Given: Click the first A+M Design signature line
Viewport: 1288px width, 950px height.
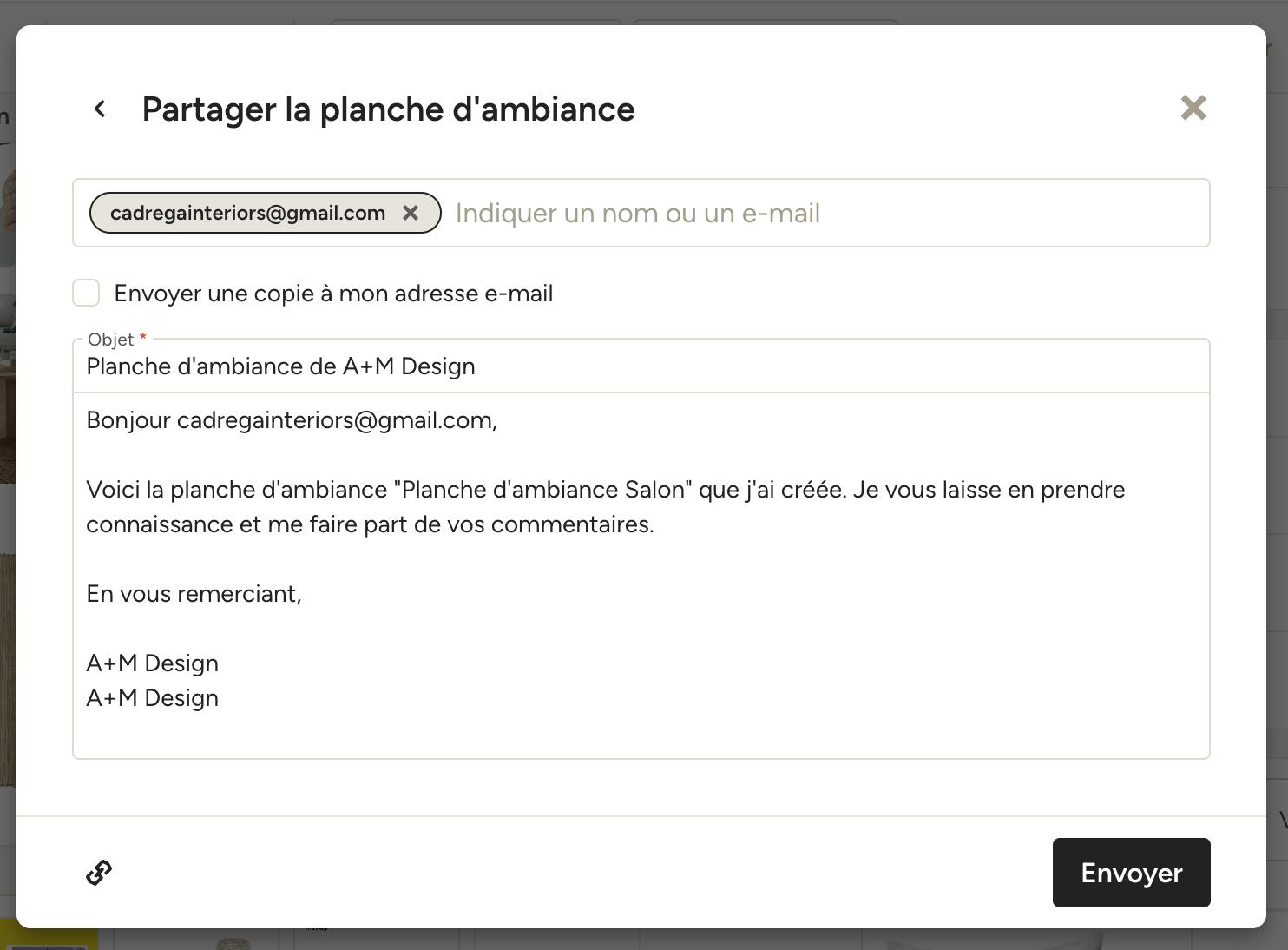Looking at the screenshot, I should coord(152,663).
